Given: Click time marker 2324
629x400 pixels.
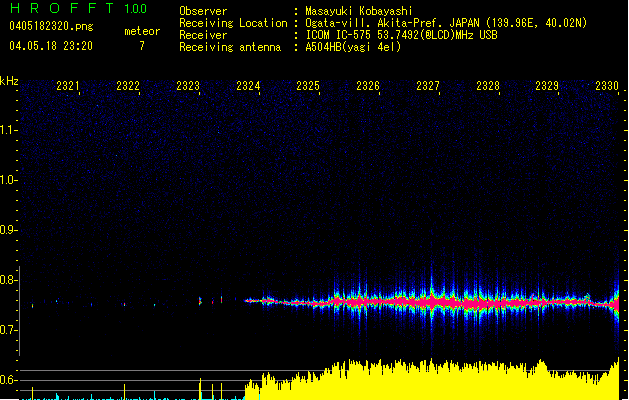Looking at the screenshot, I should pyautogui.click(x=248, y=86).
